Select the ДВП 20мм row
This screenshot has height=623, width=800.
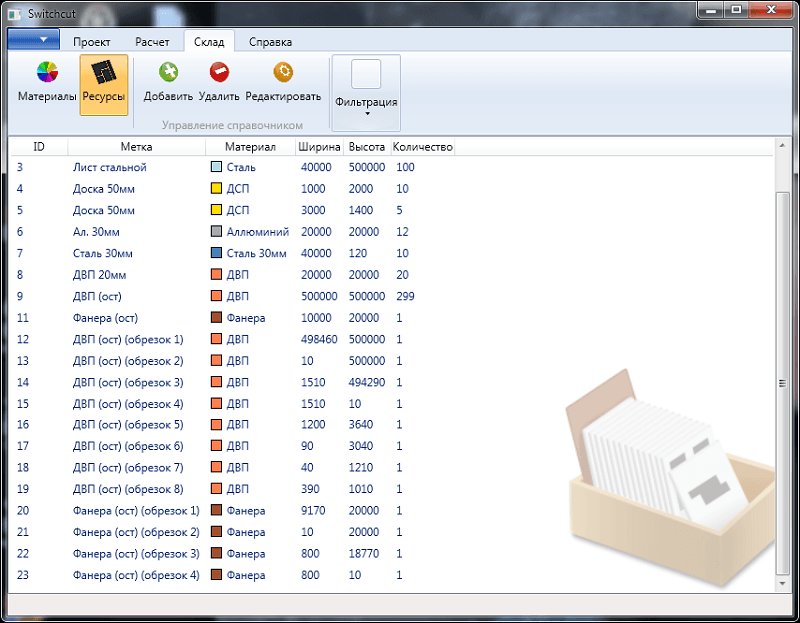click(392, 275)
